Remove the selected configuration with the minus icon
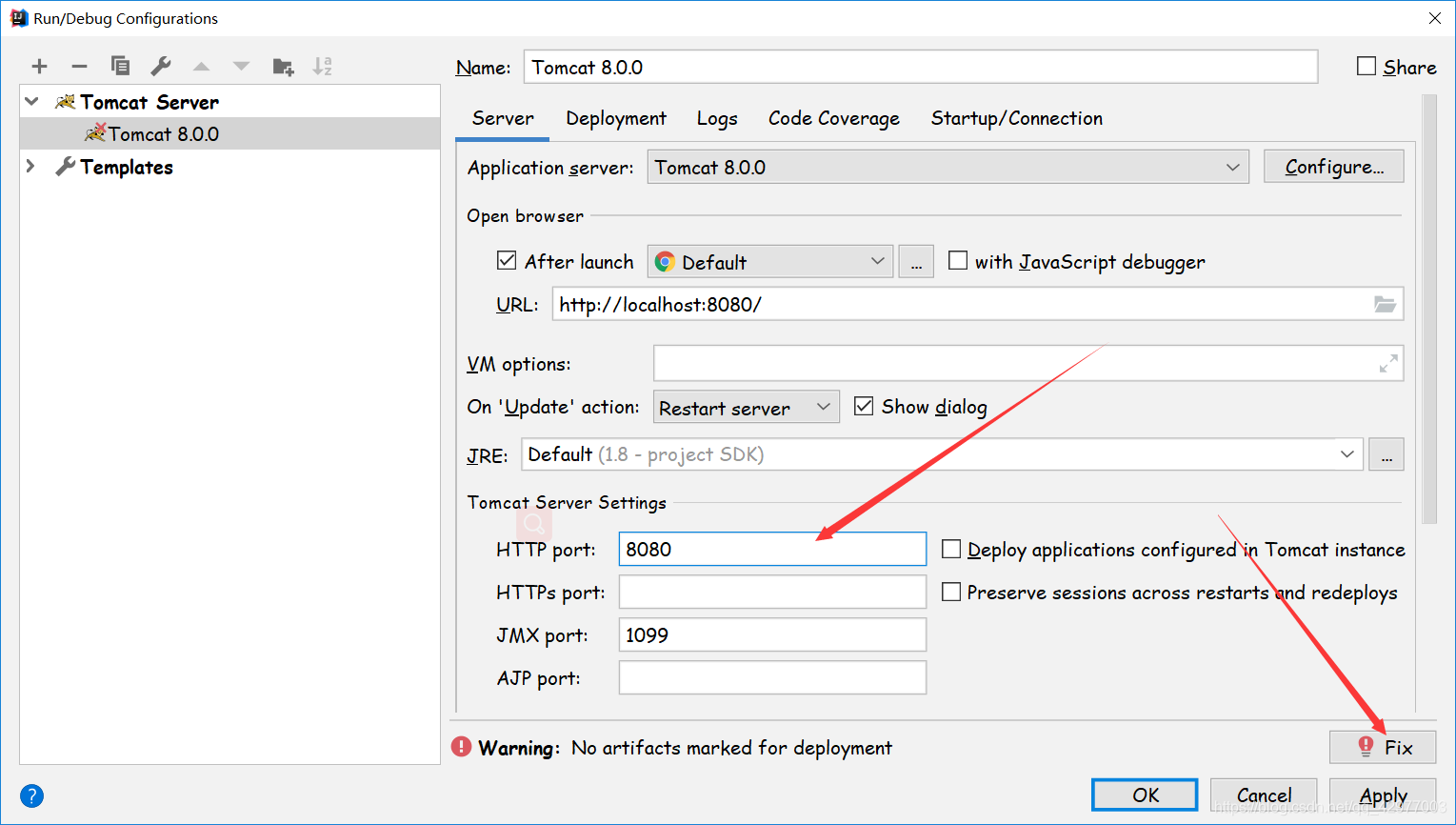The image size is (1456, 825). click(79, 66)
